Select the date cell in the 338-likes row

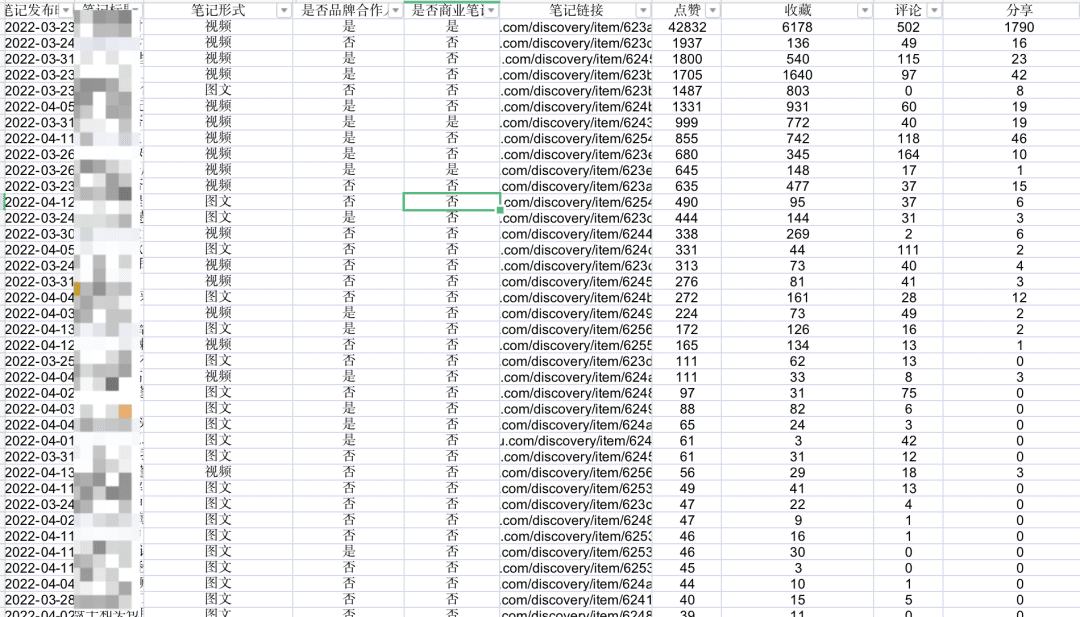tap(39, 233)
